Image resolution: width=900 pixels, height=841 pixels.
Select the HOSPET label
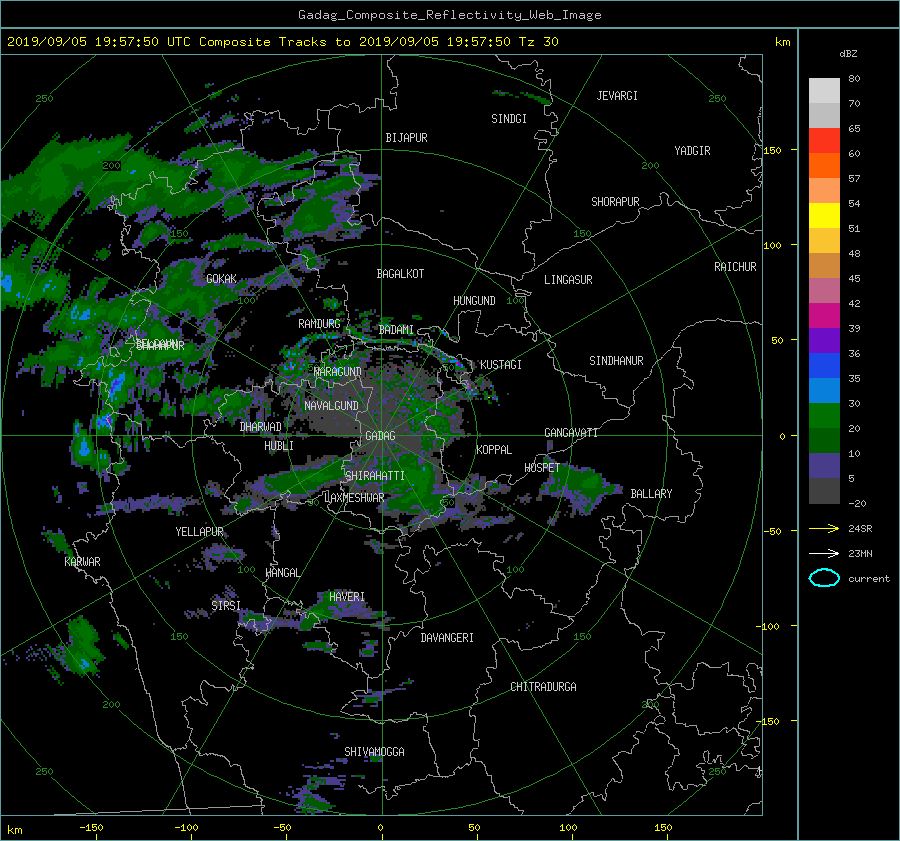click(542, 468)
